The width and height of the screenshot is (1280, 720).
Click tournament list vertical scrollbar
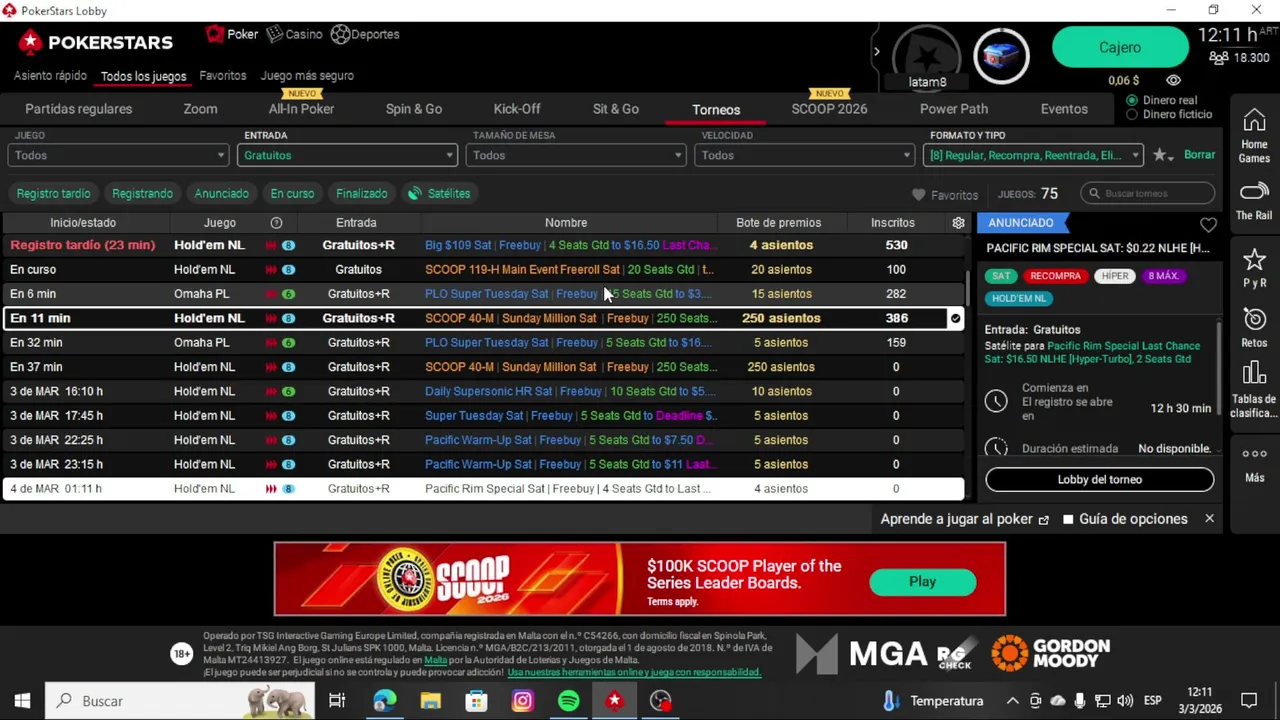click(x=967, y=290)
